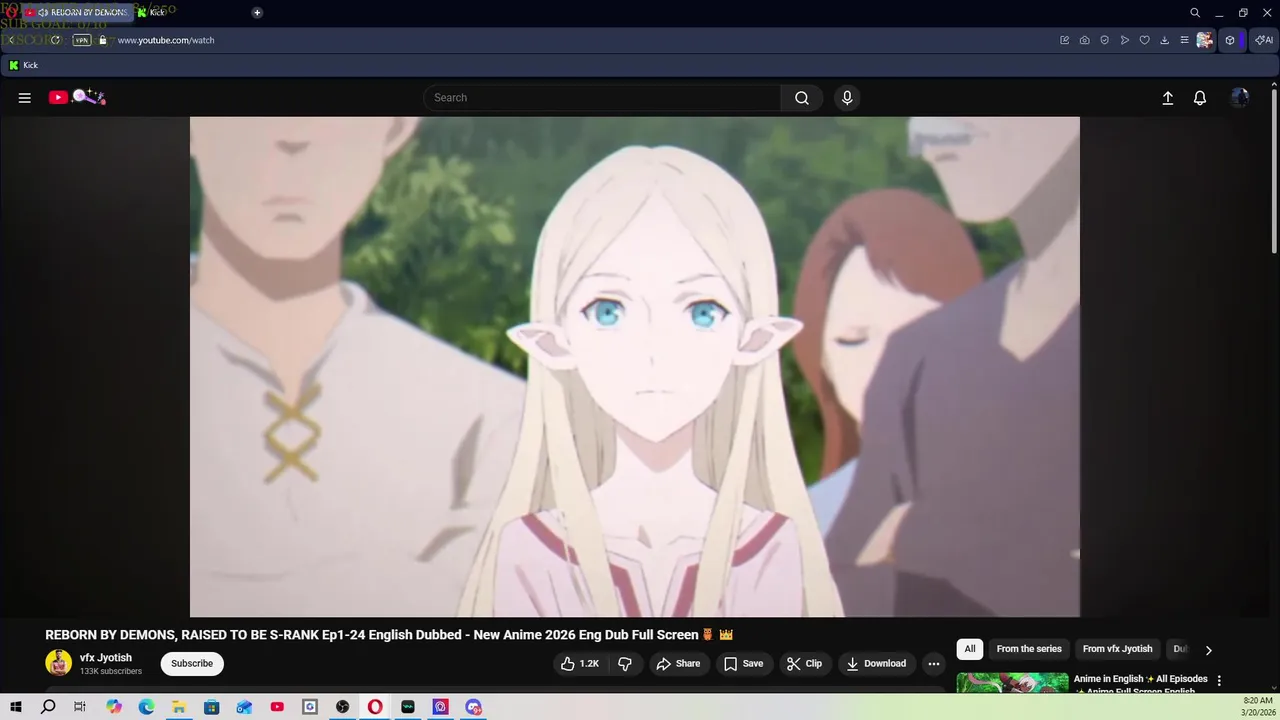The width and height of the screenshot is (1280, 720).
Task: Dislike the video with thumbs down
Action: [625, 664]
